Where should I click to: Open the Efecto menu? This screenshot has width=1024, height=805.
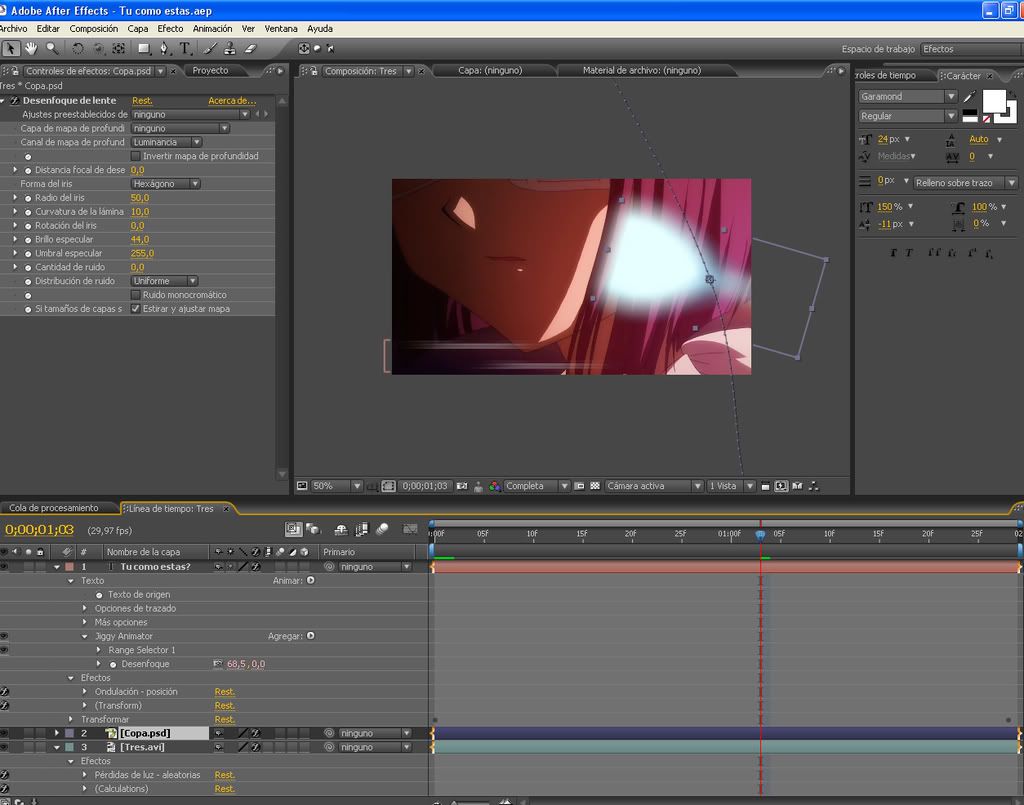click(x=170, y=29)
